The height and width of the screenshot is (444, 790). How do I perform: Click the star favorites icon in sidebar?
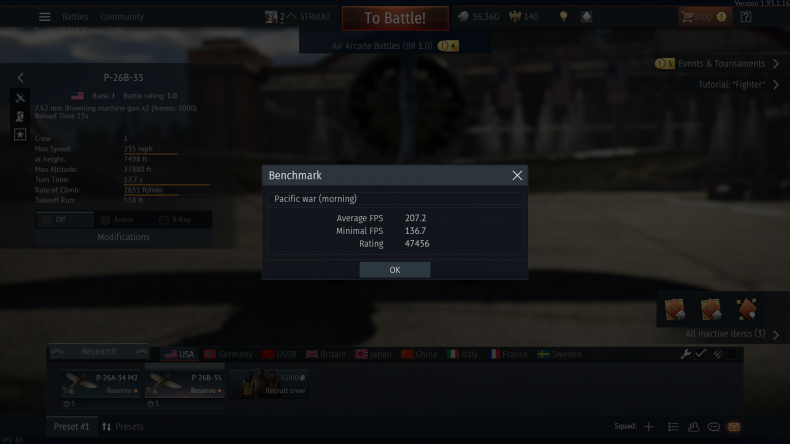click(20, 134)
